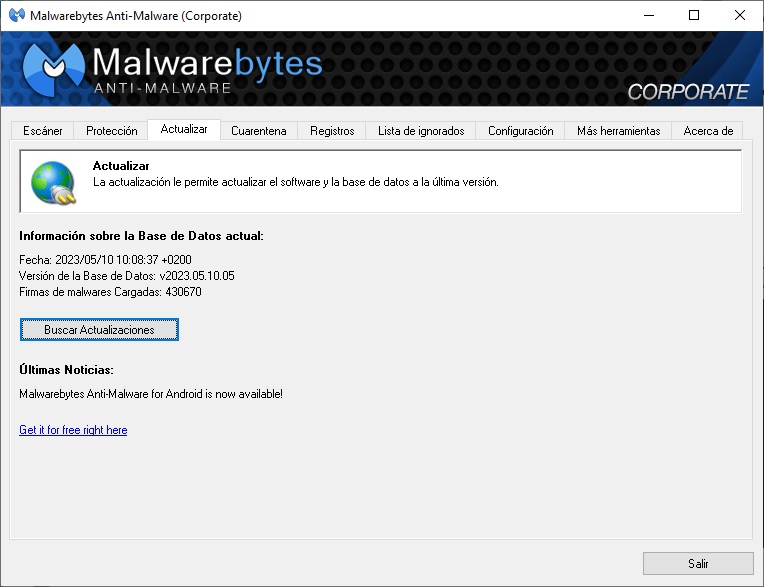Click the Buscar Actualizaciones button
The height and width of the screenshot is (587, 764).
click(x=99, y=330)
